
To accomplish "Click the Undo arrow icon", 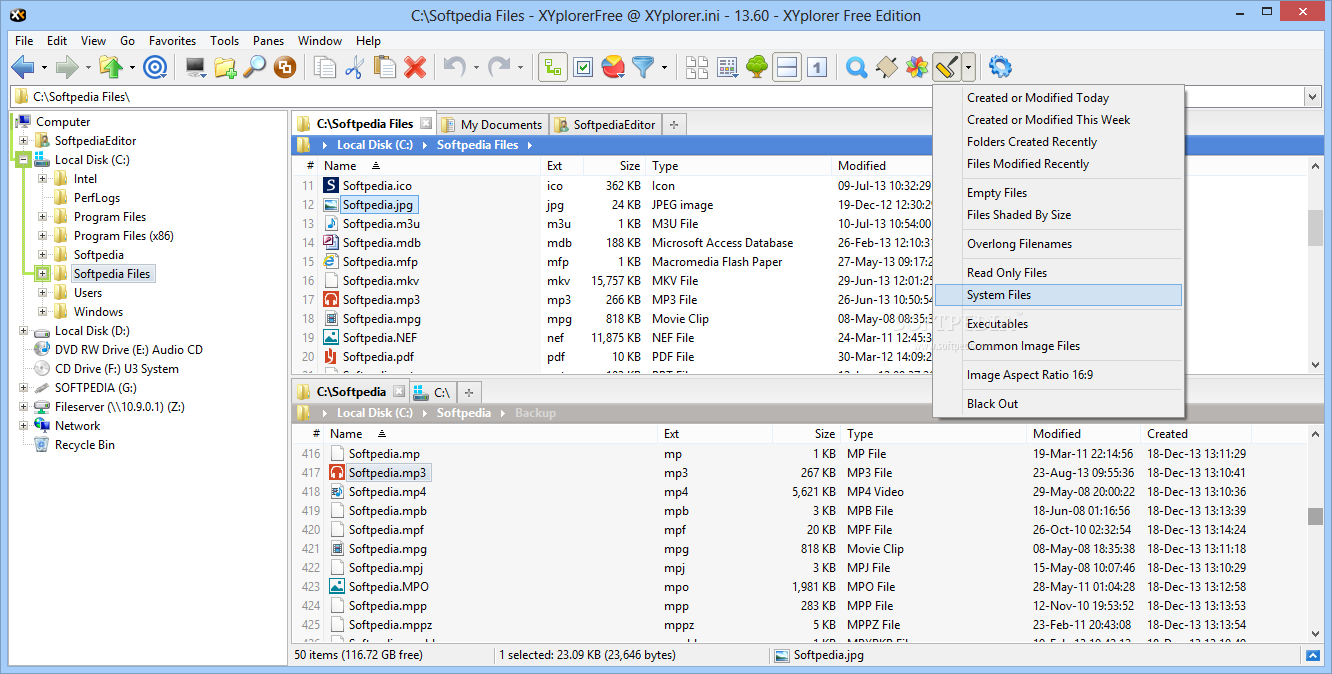I will [455, 67].
